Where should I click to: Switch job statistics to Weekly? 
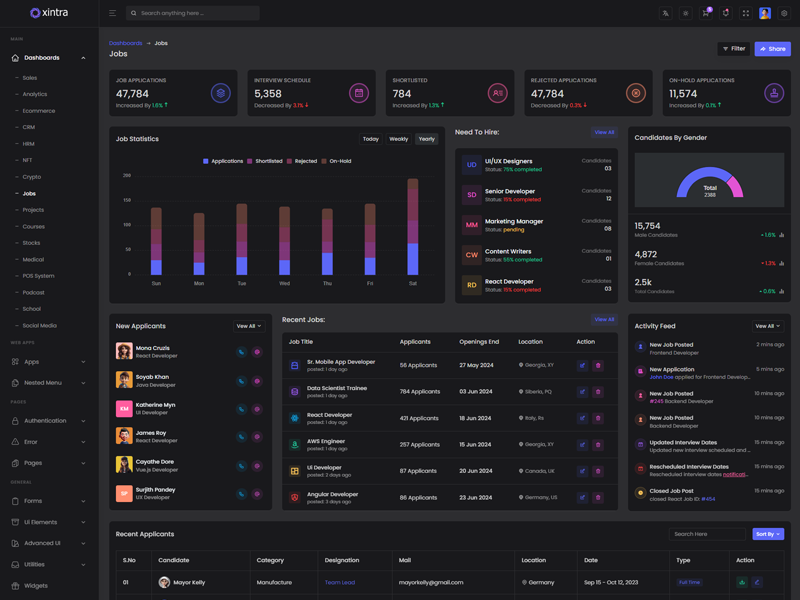point(398,139)
